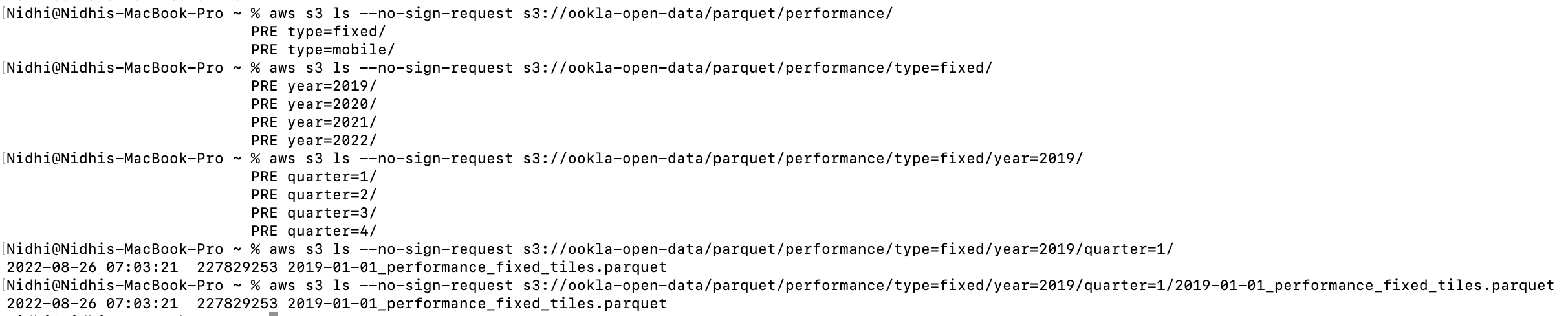The image size is (1568, 316).
Task: Click the S3 path ending in "type=fixed/year=2019/"
Action: pyautogui.click(x=803, y=159)
